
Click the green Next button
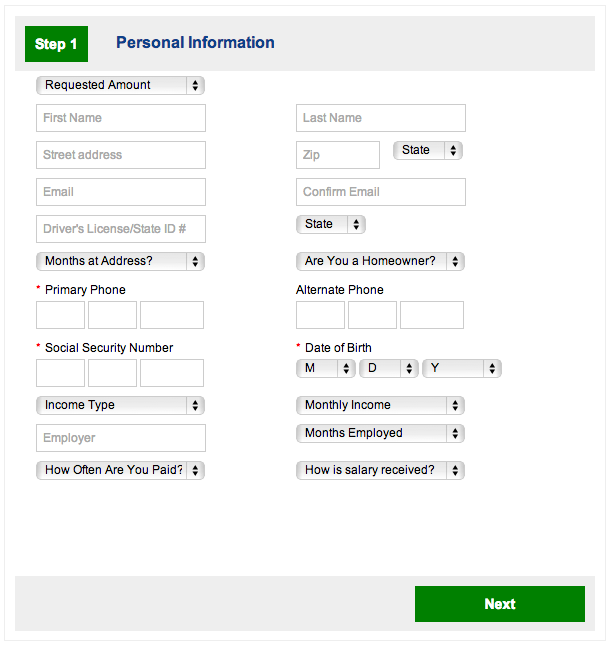[500, 604]
